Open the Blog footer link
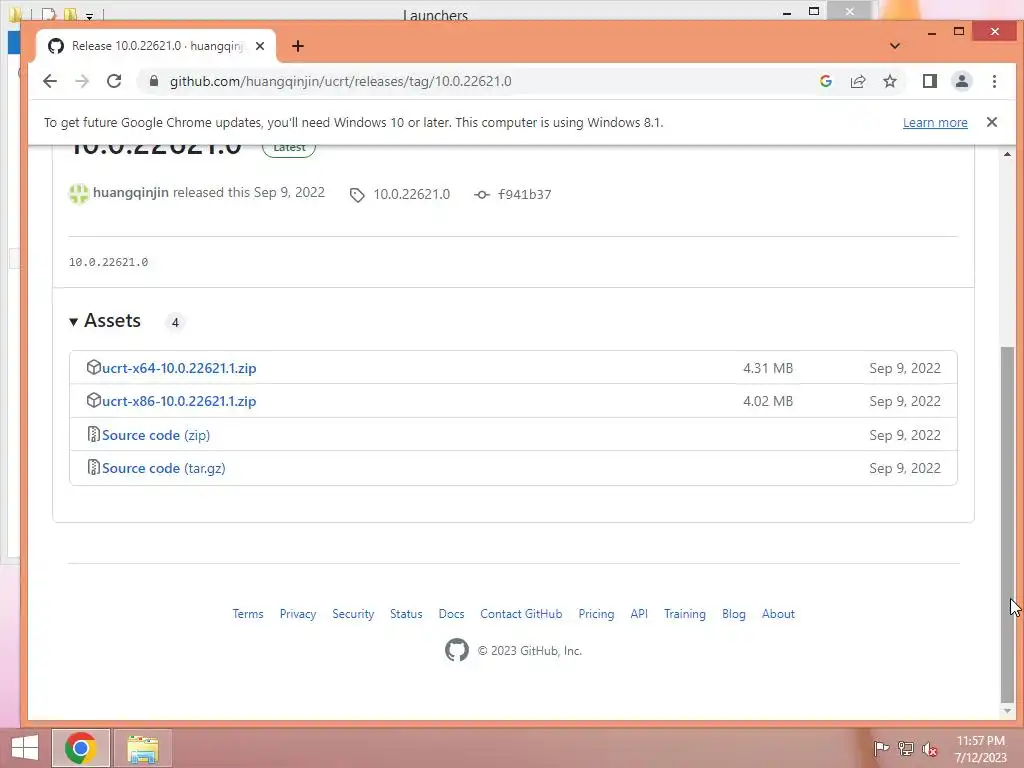The width and height of the screenshot is (1024, 768). pos(733,614)
